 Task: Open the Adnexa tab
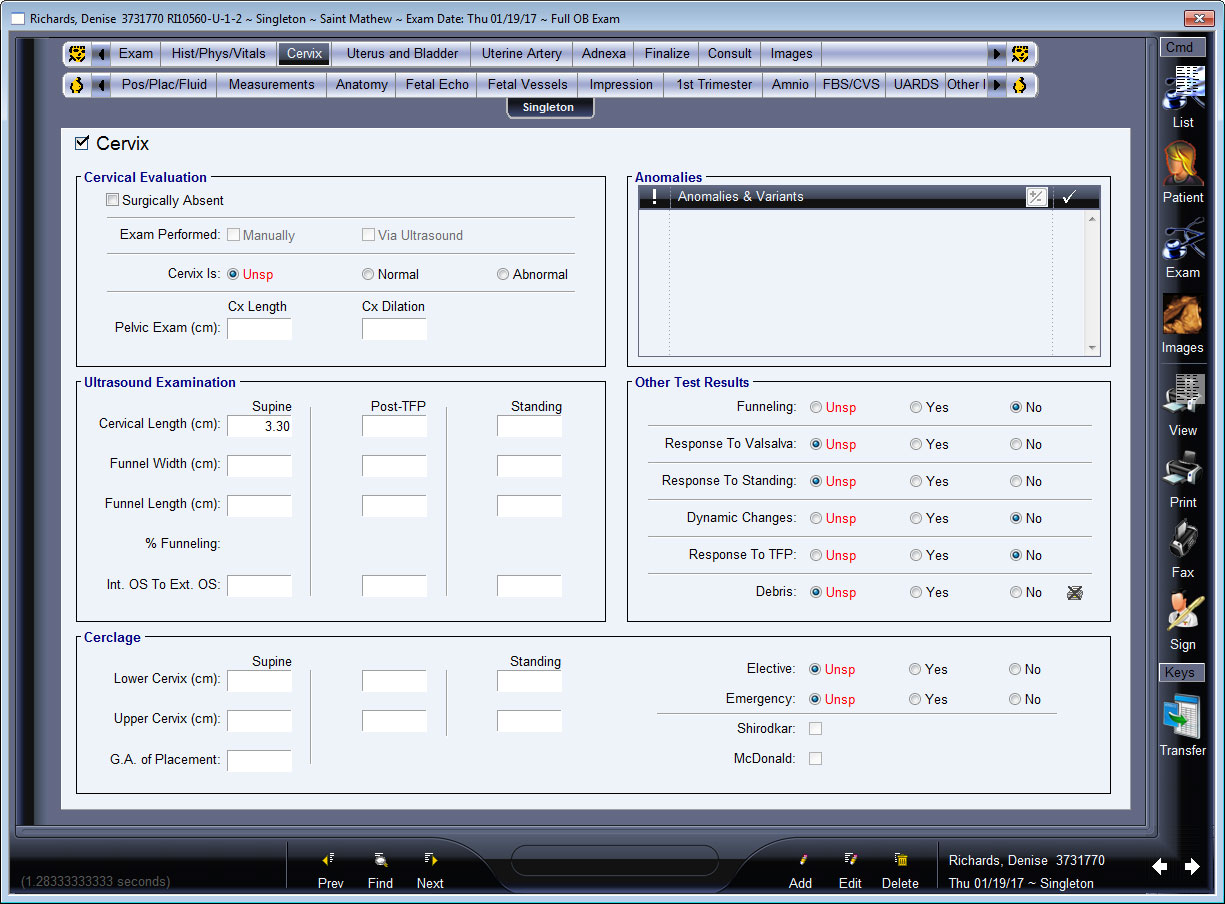604,54
